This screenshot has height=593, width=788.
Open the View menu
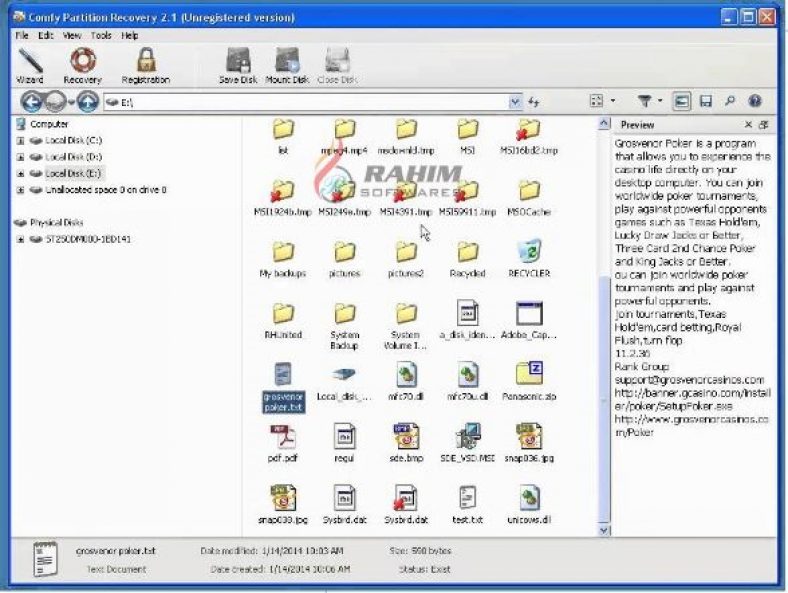point(72,35)
